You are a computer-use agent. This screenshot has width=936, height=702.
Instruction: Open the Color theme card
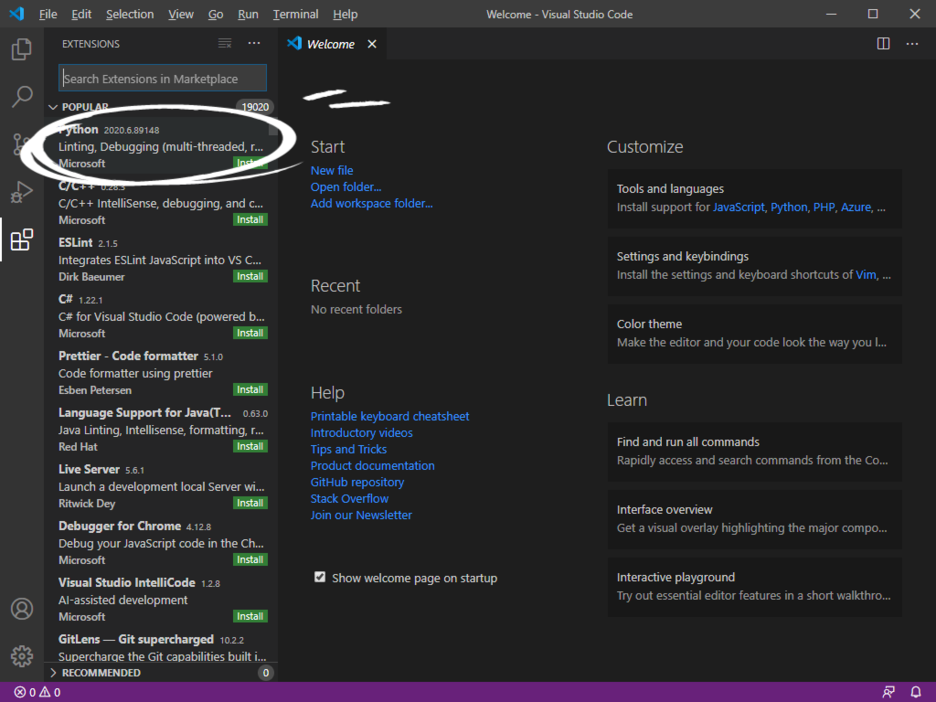coord(755,334)
